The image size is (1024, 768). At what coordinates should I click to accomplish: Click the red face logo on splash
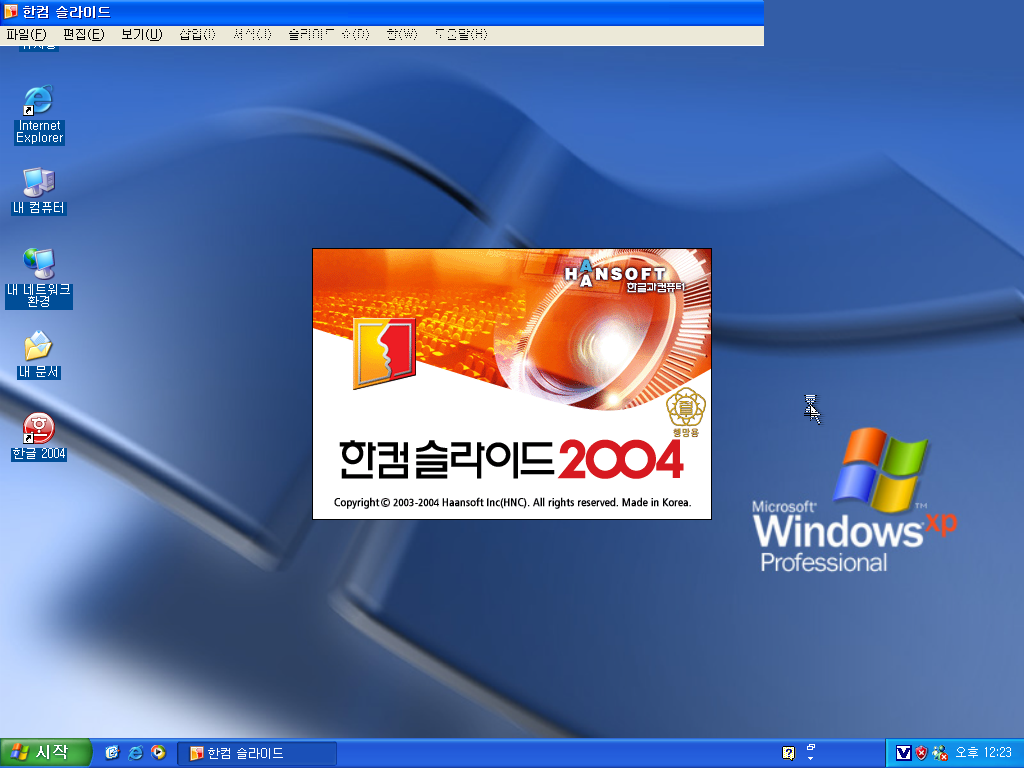point(384,353)
